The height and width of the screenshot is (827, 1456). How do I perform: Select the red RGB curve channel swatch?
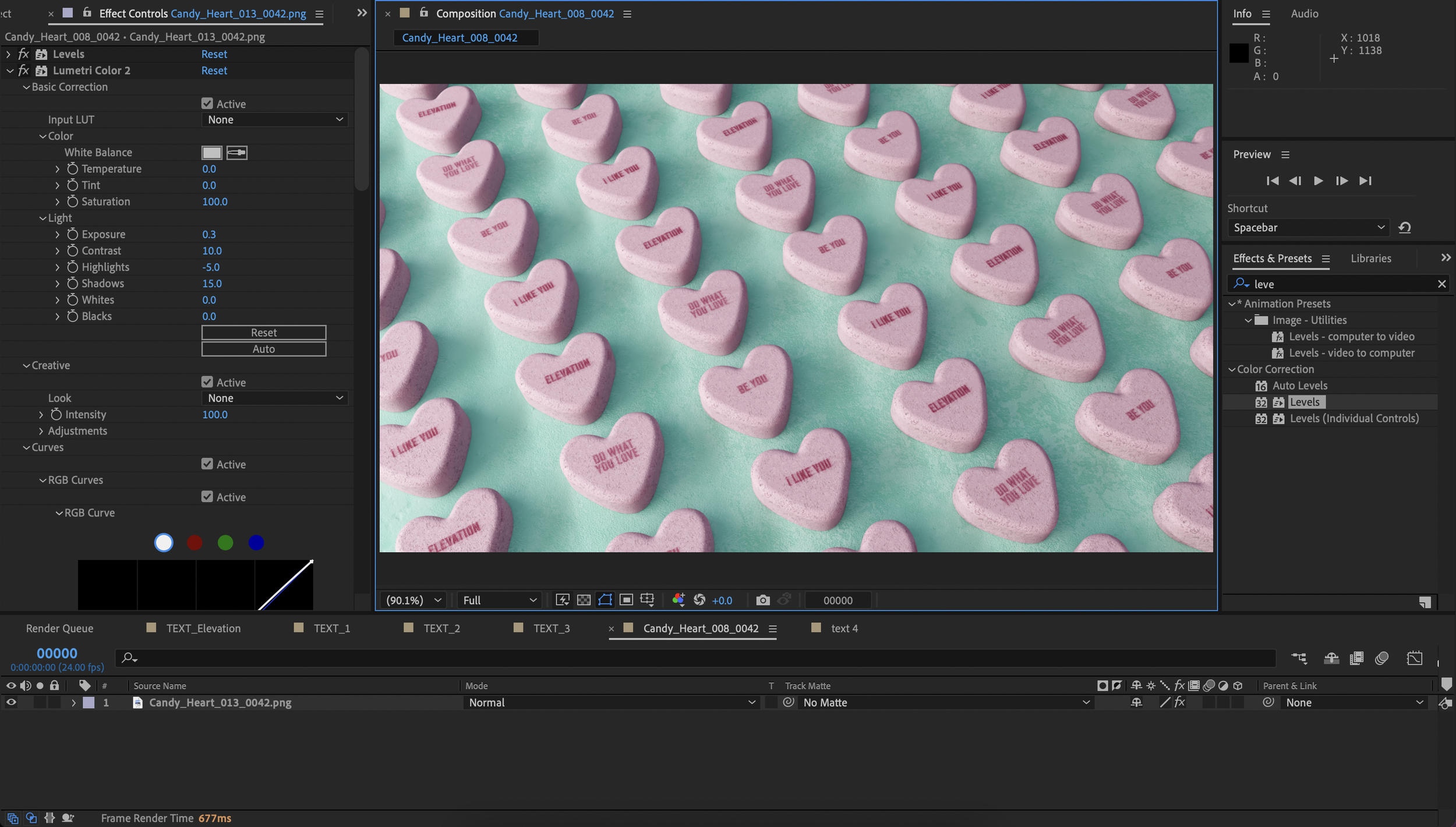pos(195,543)
